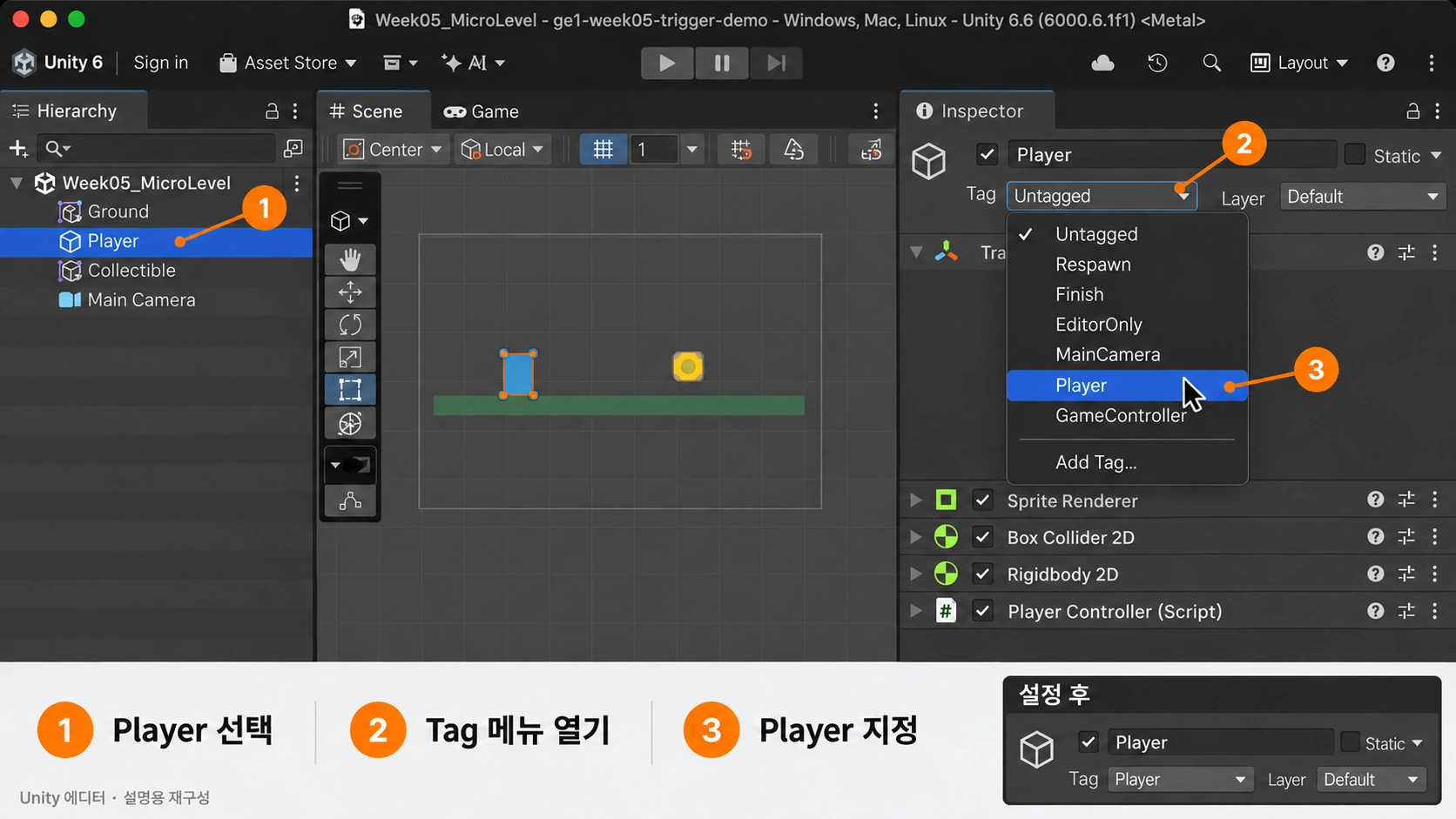Click the Pause playback button
The height and width of the screenshot is (819, 1456).
[x=721, y=63]
